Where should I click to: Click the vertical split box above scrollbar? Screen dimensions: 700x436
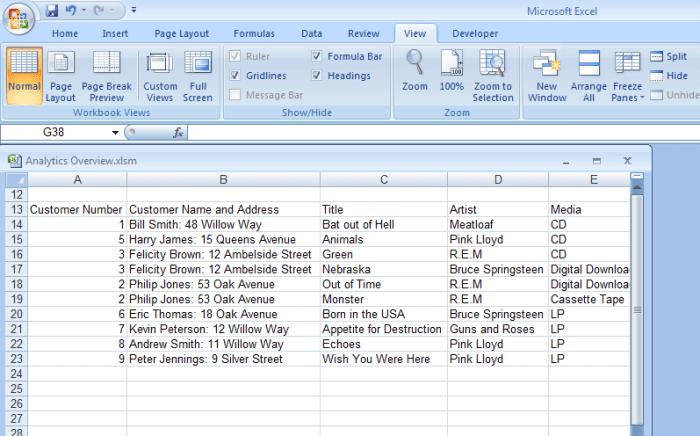[637, 176]
